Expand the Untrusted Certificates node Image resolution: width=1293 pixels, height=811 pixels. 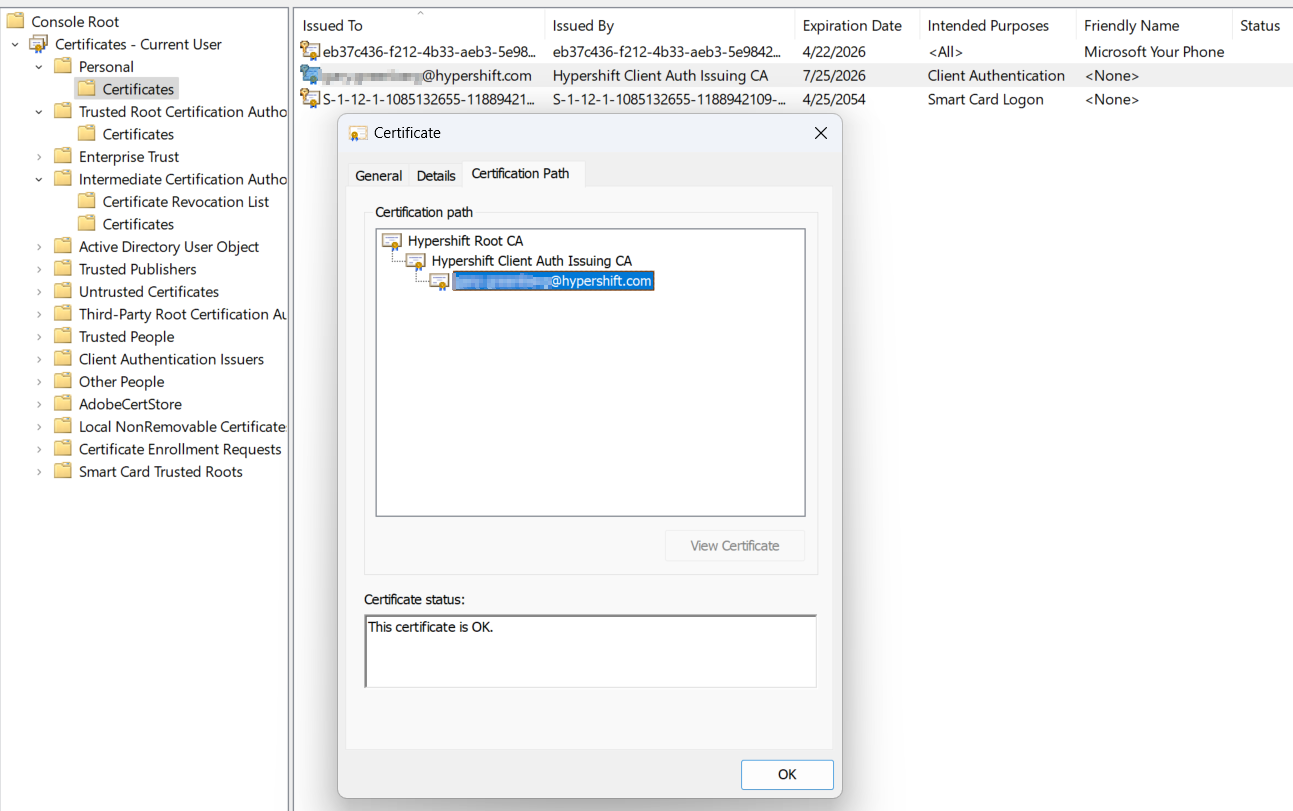pos(39,291)
